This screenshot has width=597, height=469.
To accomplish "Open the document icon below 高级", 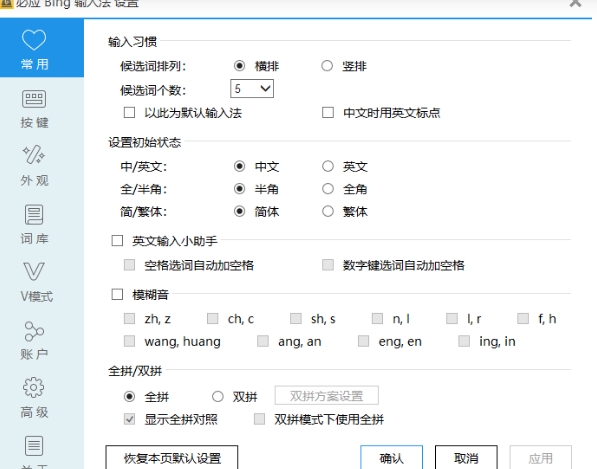I will (34, 446).
